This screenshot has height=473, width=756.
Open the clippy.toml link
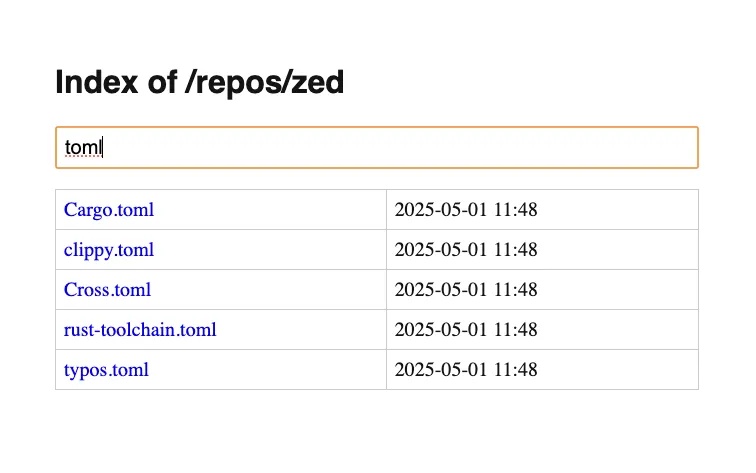click(108, 250)
